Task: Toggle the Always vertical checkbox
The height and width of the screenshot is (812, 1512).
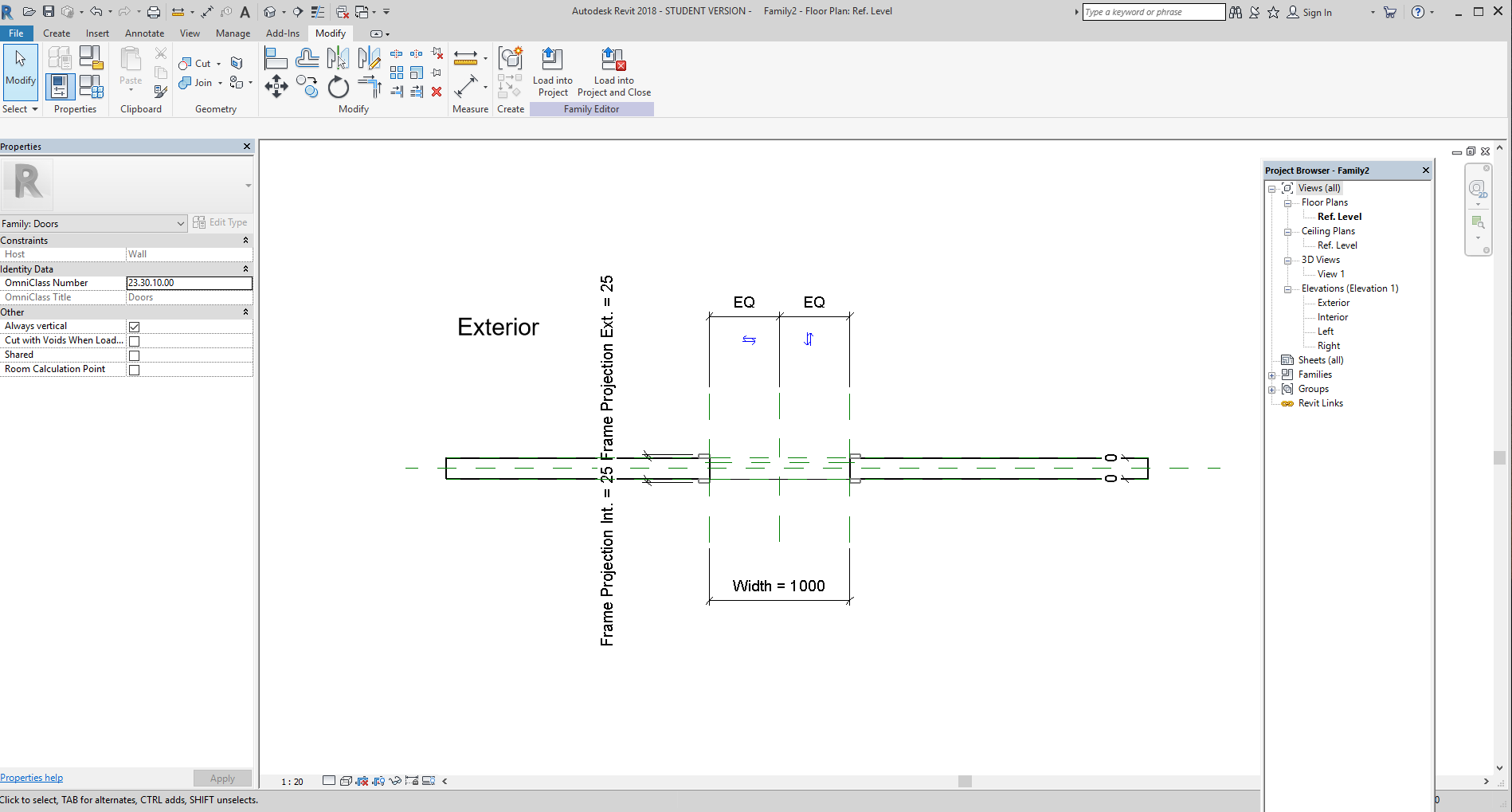Action: pos(135,327)
